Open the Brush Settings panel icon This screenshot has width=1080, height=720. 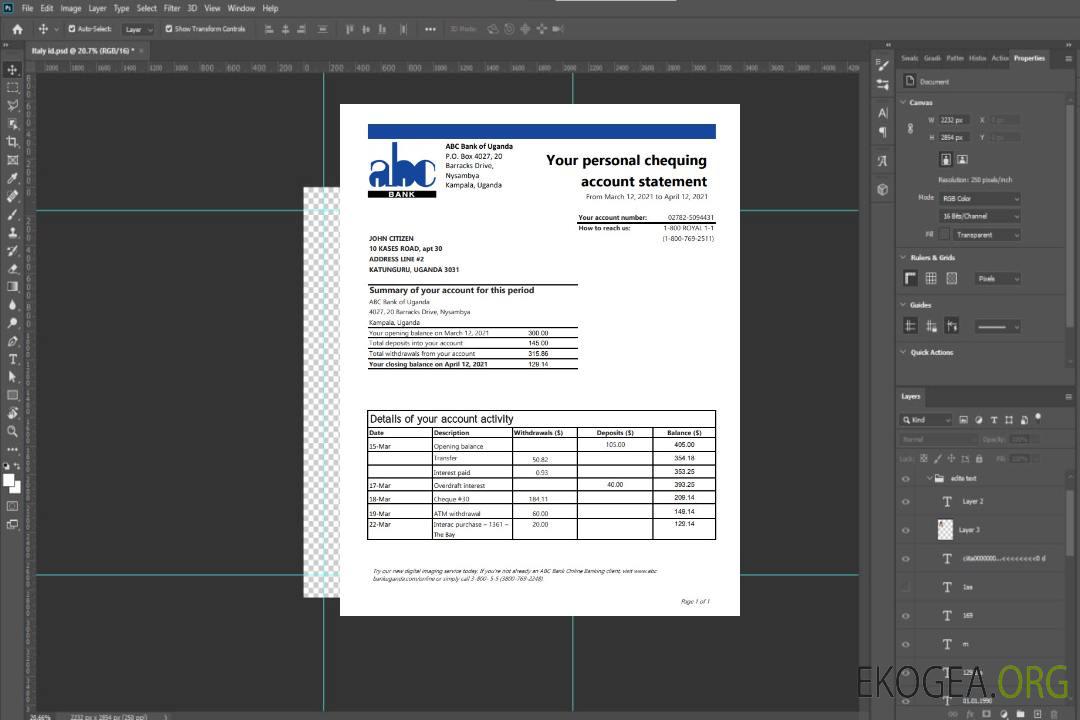[x=883, y=65]
